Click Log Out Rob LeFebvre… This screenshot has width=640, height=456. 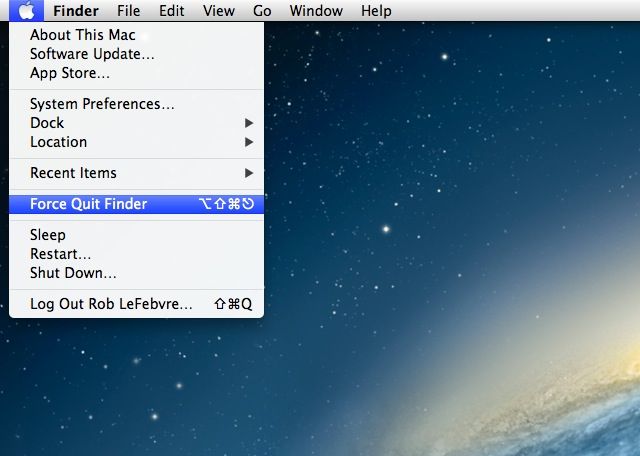(x=111, y=304)
